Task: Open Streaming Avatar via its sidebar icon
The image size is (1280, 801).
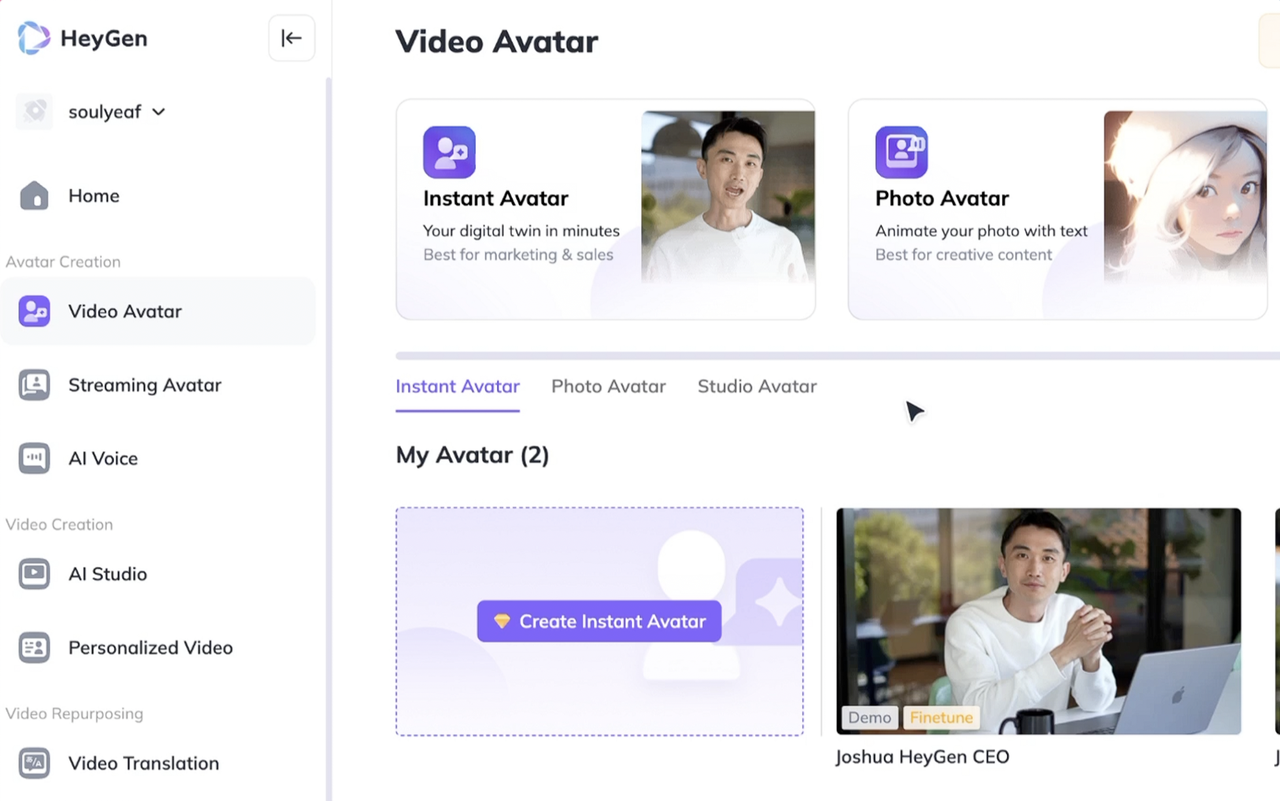Action: click(34, 385)
